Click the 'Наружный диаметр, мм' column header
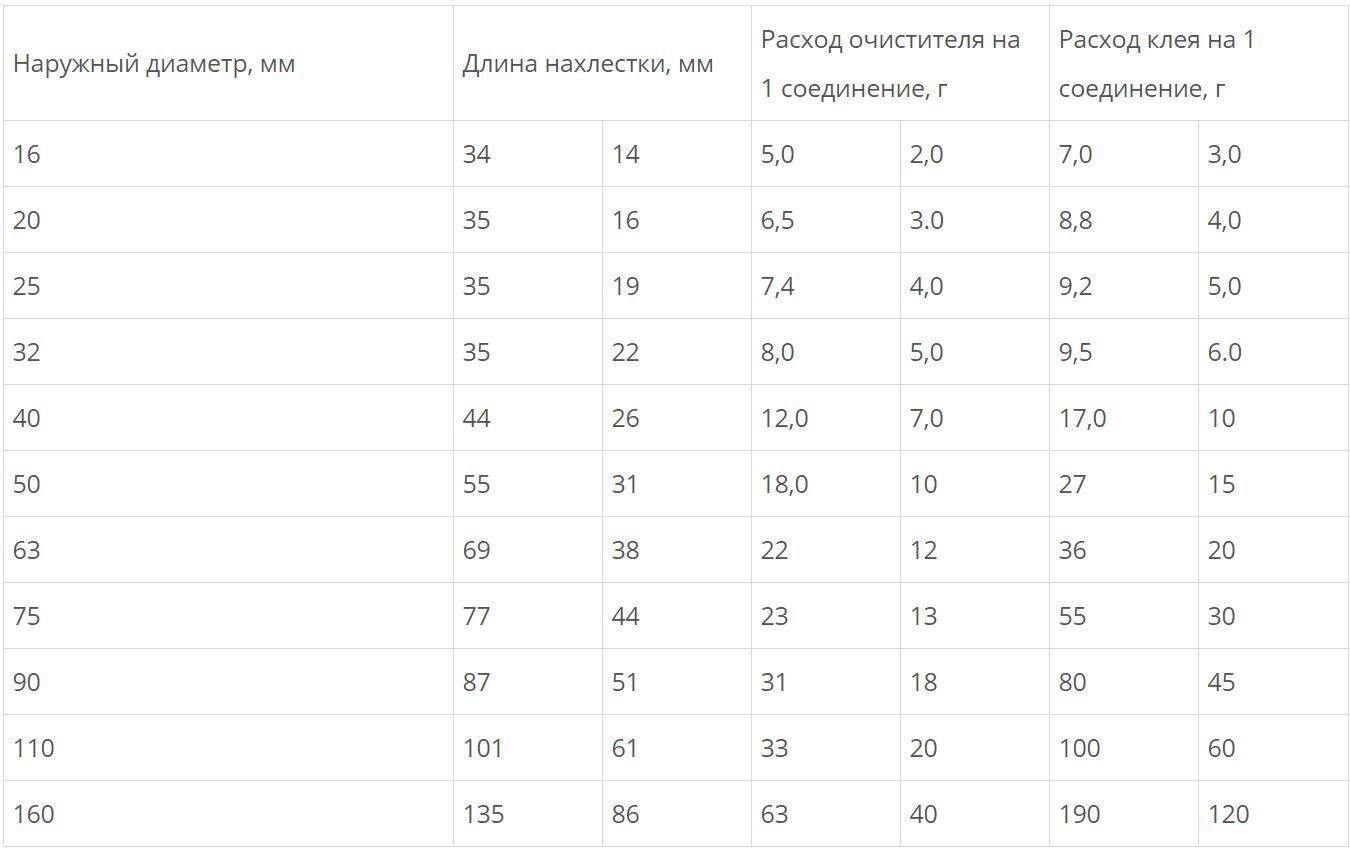Screen dimensions: 1350x851 click(154, 65)
